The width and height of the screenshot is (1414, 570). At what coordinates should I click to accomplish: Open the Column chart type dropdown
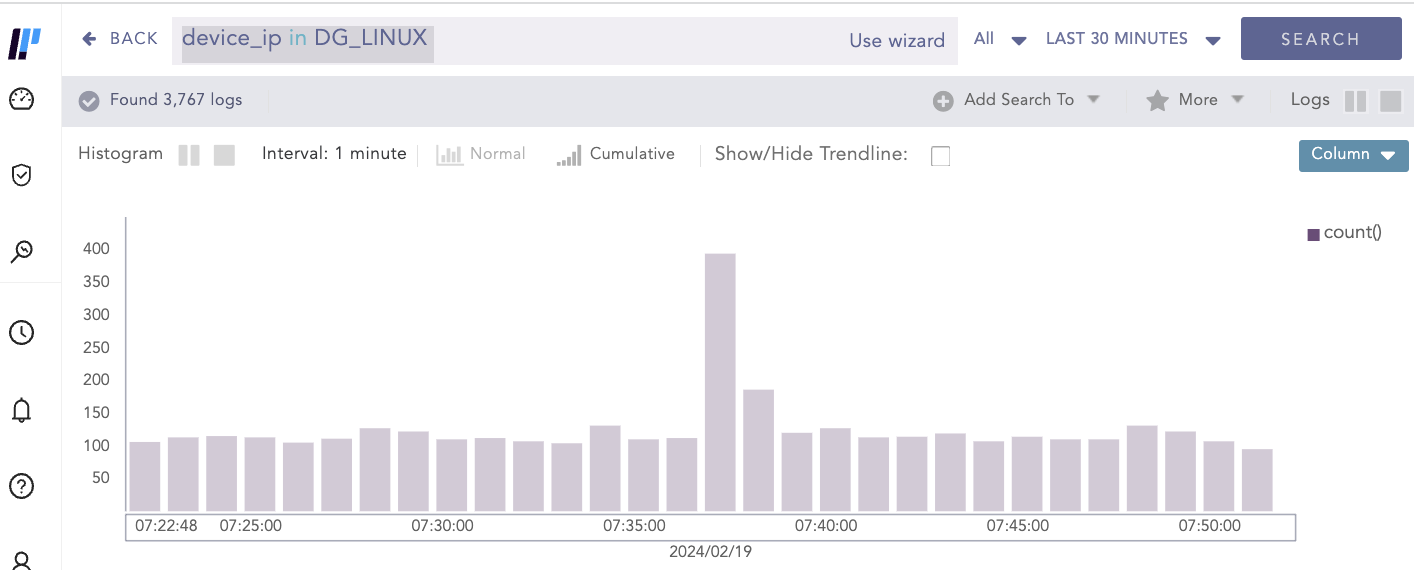[1353, 155]
